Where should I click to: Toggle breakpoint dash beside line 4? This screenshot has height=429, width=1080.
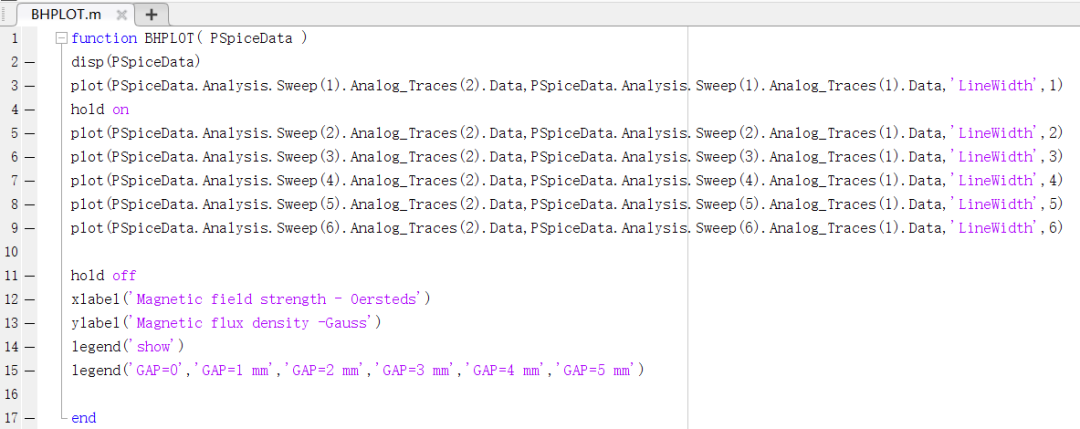click(29, 110)
